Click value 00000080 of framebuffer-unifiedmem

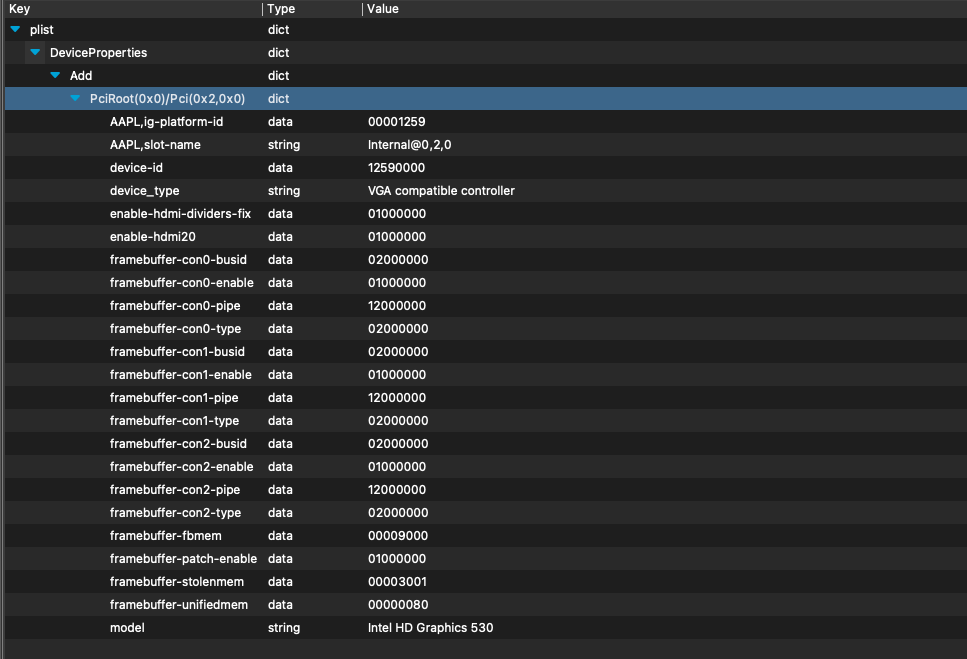pyautogui.click(x=398, y=605)
